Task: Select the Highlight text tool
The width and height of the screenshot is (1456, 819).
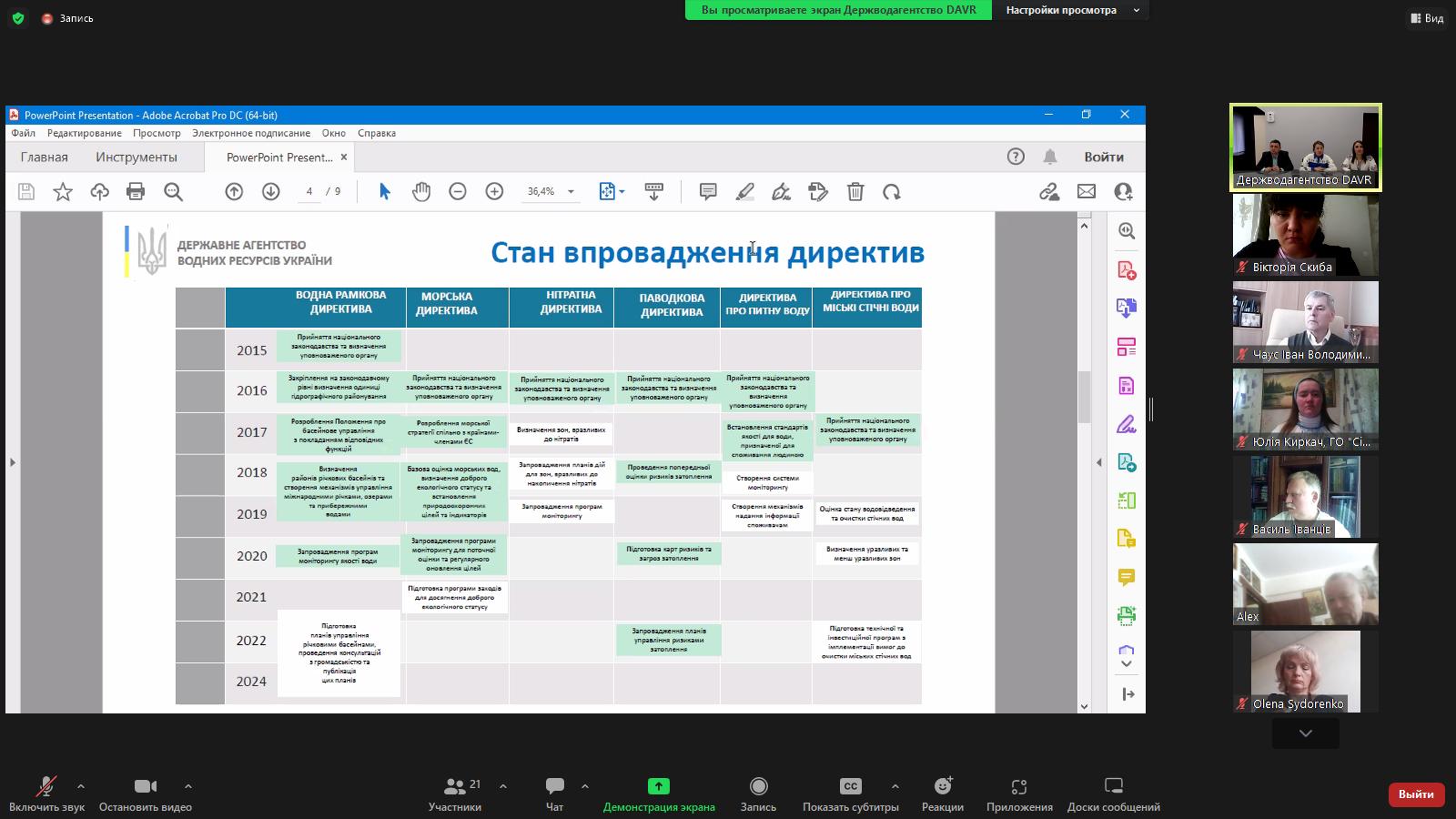Action: click(x=746, y=192)
